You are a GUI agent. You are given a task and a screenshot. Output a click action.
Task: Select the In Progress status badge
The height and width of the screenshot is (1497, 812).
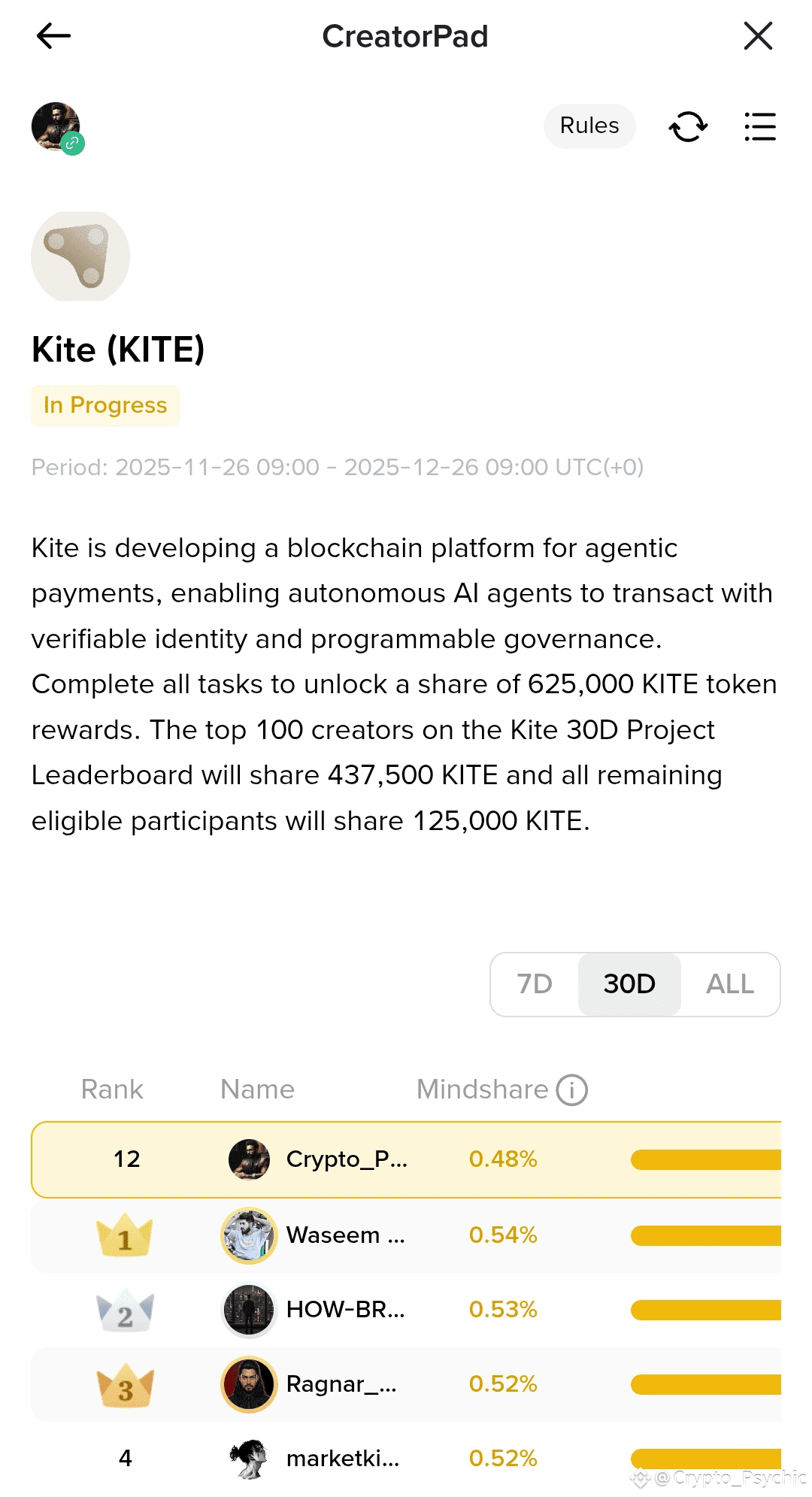tap(105, 405)
